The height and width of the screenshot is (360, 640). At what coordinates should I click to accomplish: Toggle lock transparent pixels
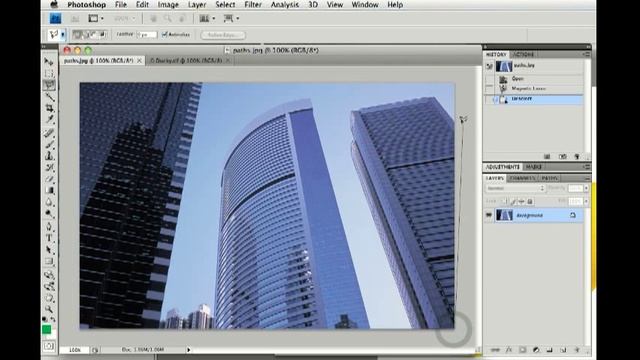coord(504,201)
